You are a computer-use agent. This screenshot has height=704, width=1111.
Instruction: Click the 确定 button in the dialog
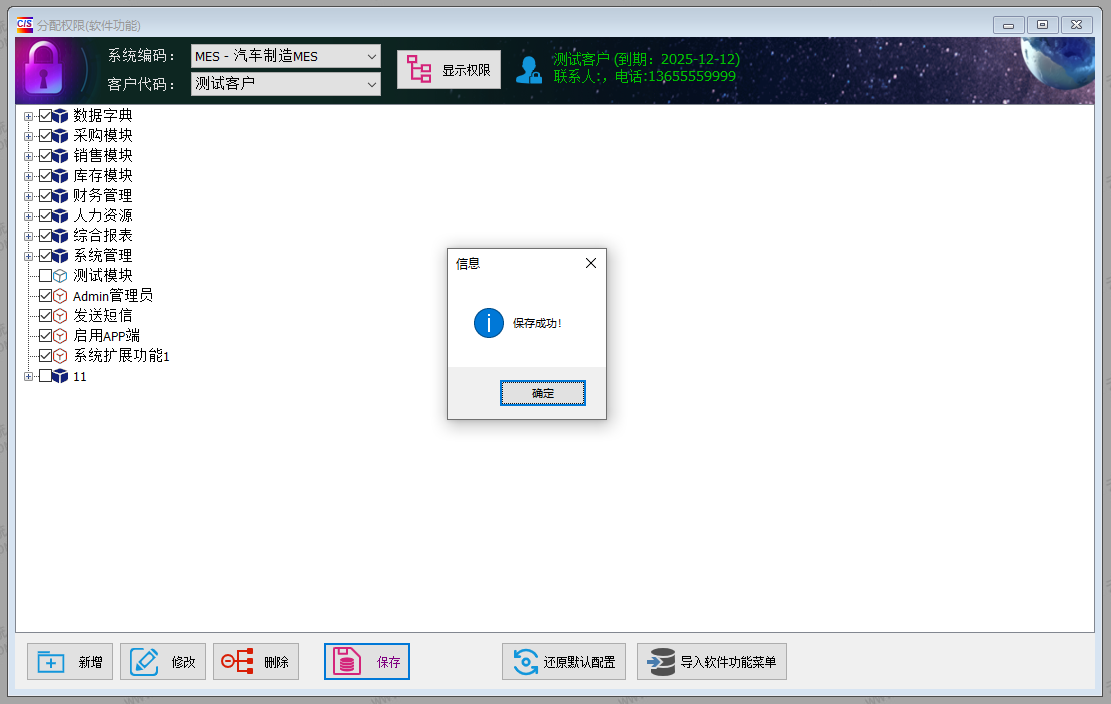tap(543, 393)
